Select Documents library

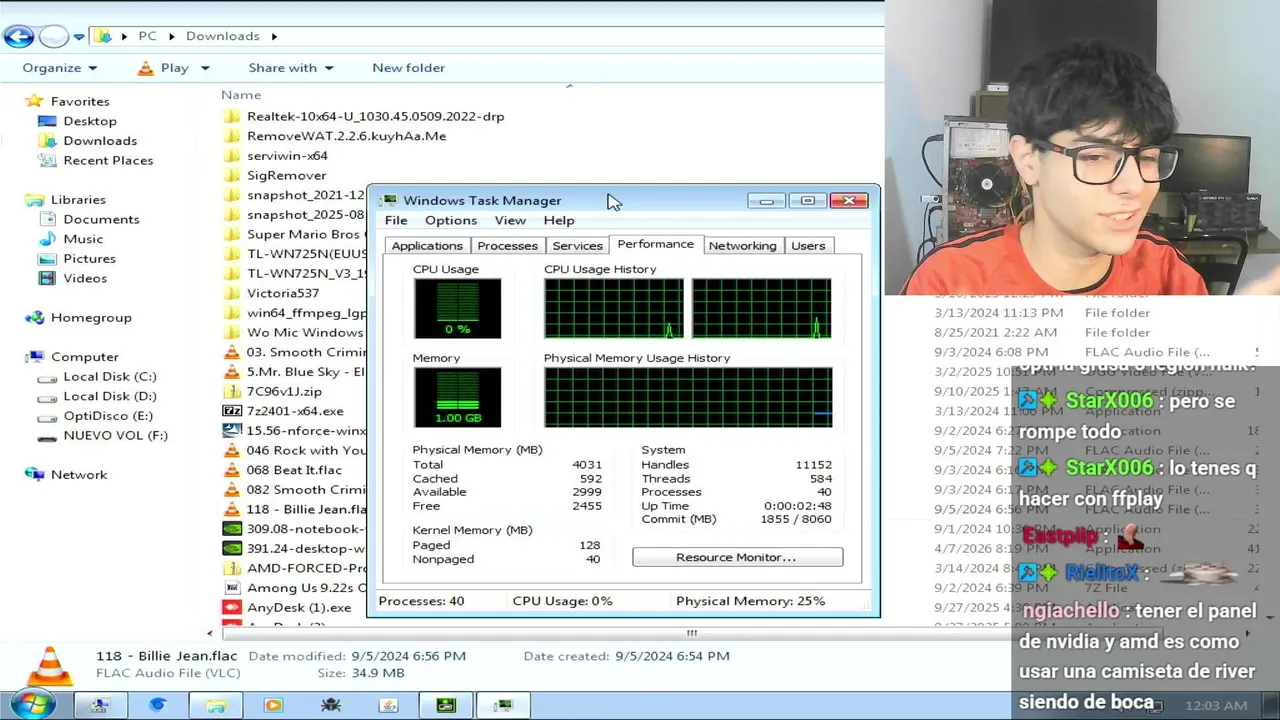[101, 219]
